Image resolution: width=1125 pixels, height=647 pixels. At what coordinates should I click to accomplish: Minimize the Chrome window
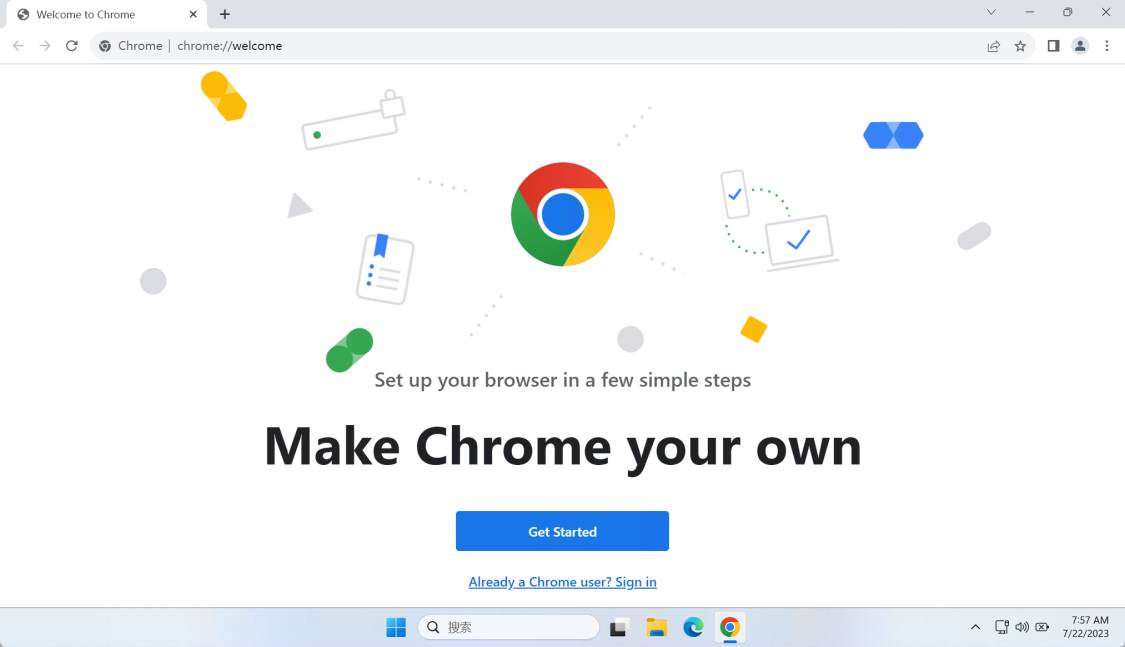1030,12
